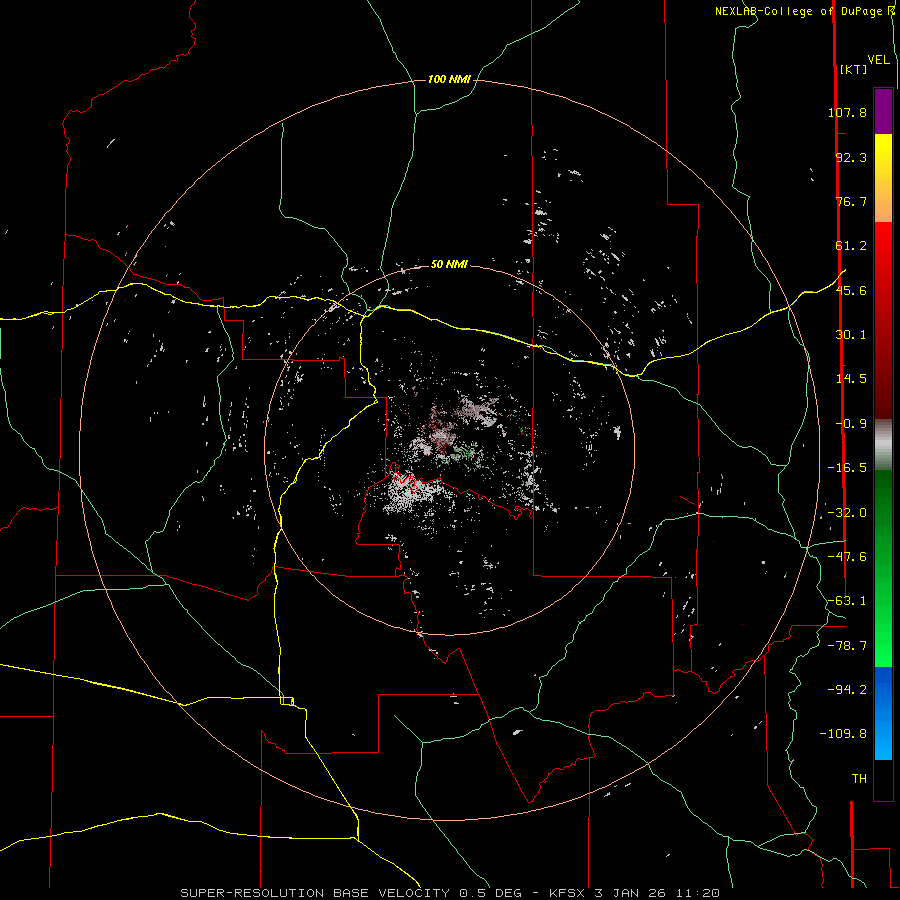Image resolution: width=900 pixels, height=900 pixels.
Task: Click the SUPER-RESOLUTION BASE VELOCITY caption text
Action: tap(317, 893)
